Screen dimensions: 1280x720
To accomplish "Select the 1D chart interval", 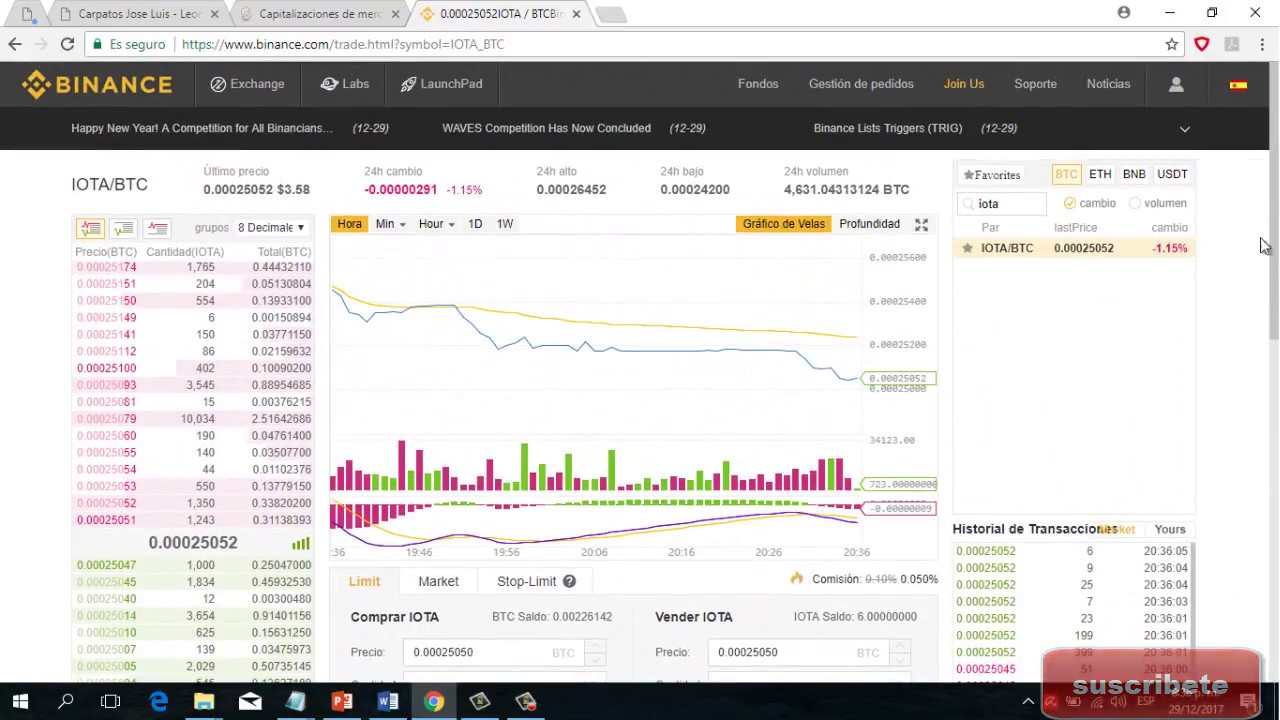I will click(475, 224).
